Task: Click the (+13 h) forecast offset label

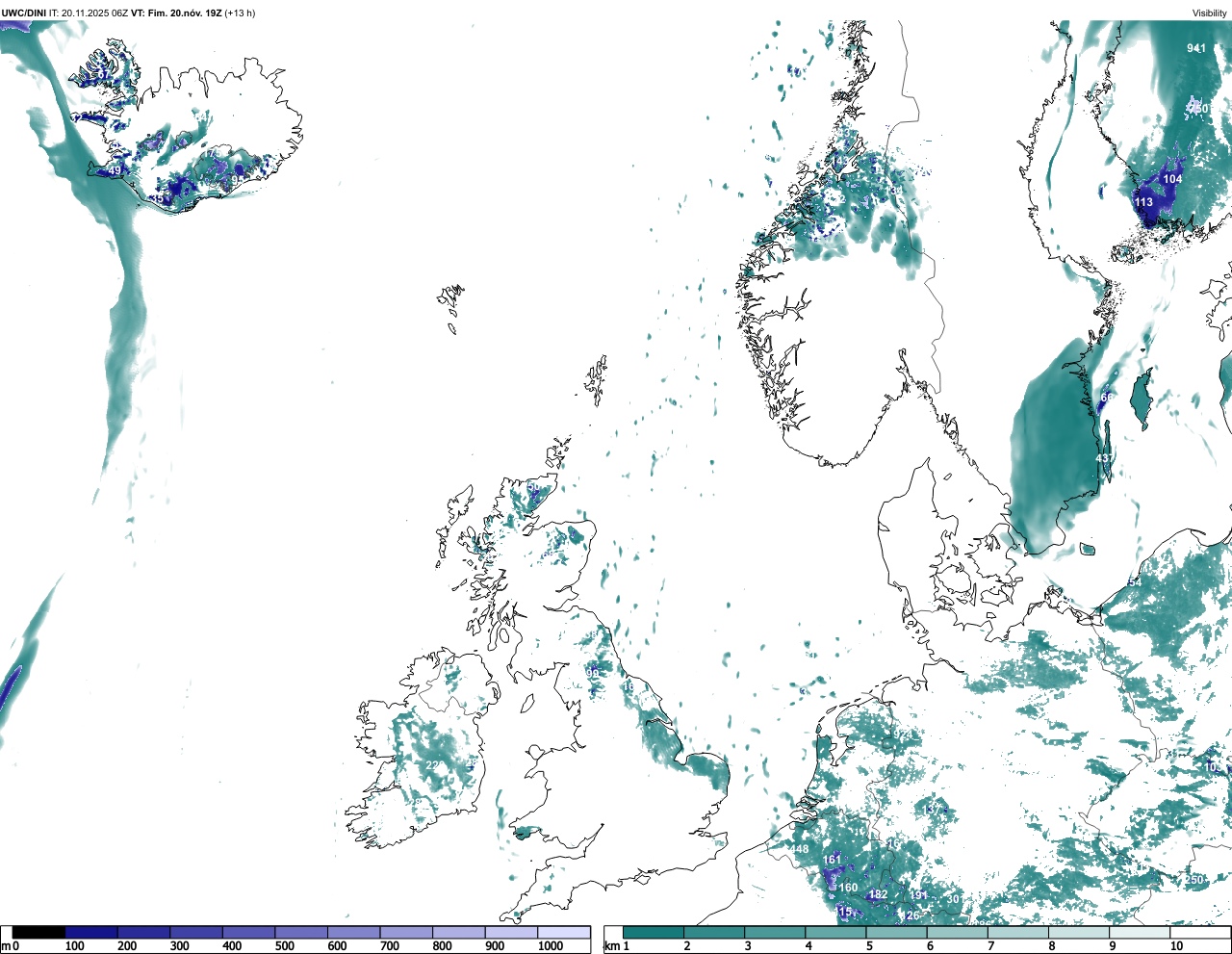Action: click(x=240, y=13)
